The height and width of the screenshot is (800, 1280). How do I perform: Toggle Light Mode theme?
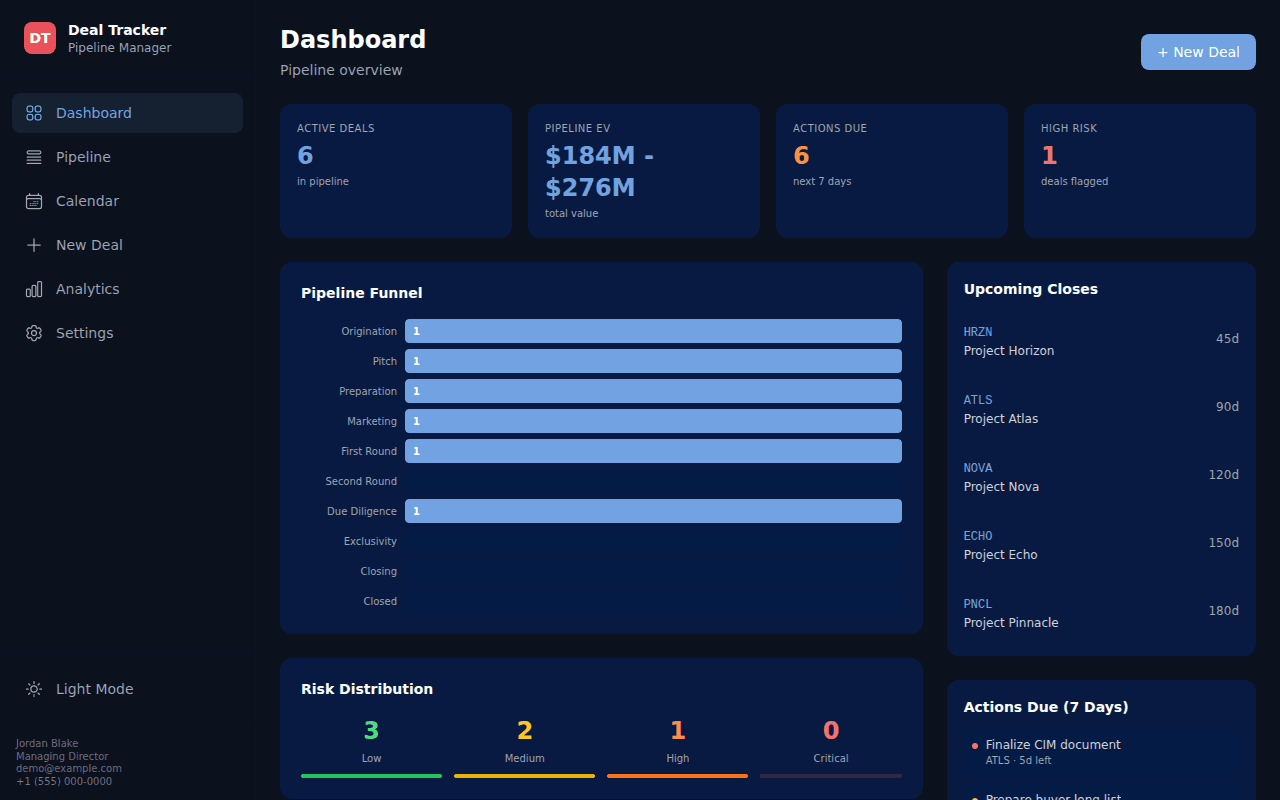click(x=127, y=689)
